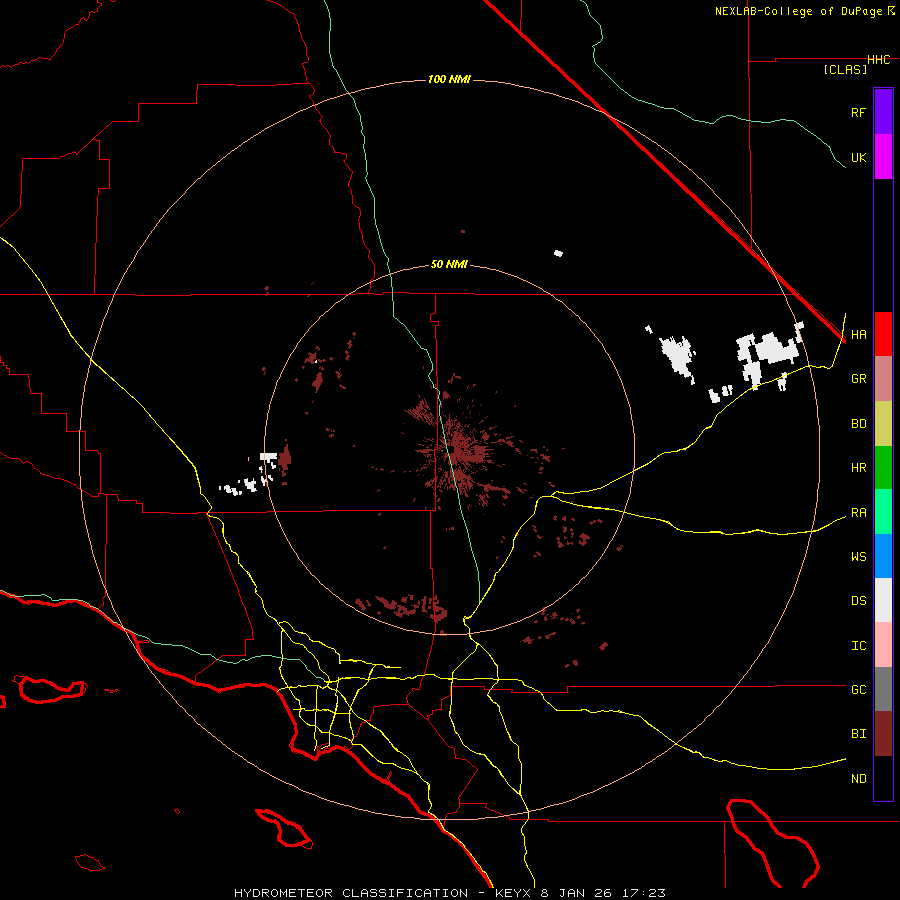Screen dimensions: 900x900
Task: Click the "100 NMI" range ring label
Action: pos(449,79)
